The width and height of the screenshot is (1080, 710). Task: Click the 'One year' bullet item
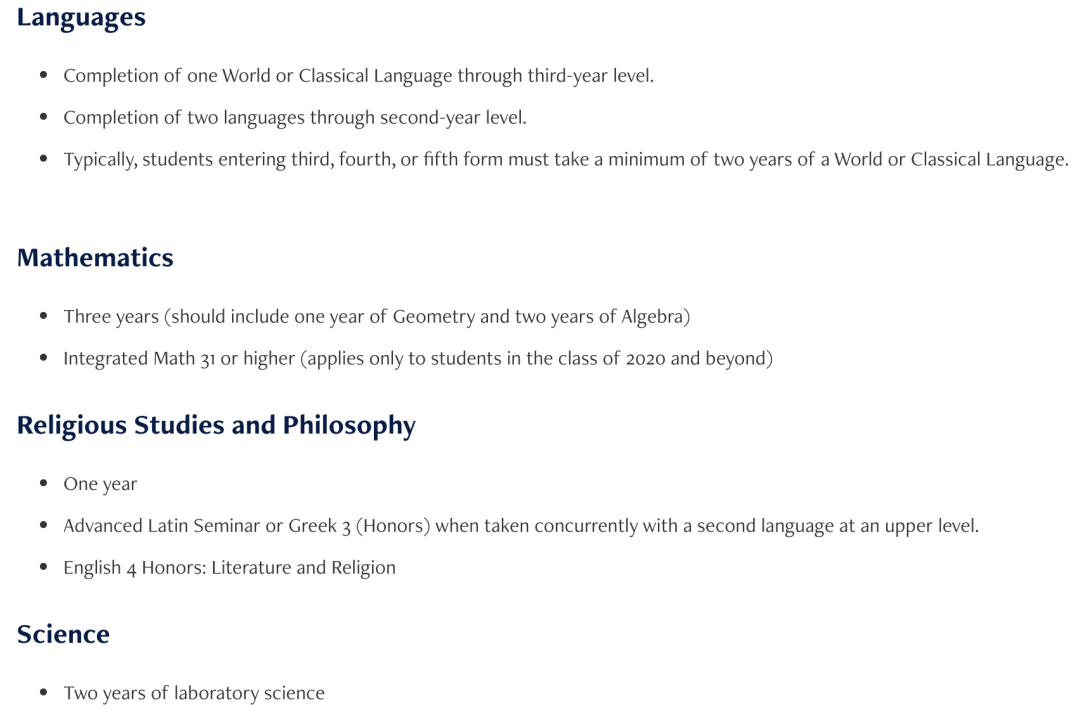pyautogui.click(x=101, y=484)
